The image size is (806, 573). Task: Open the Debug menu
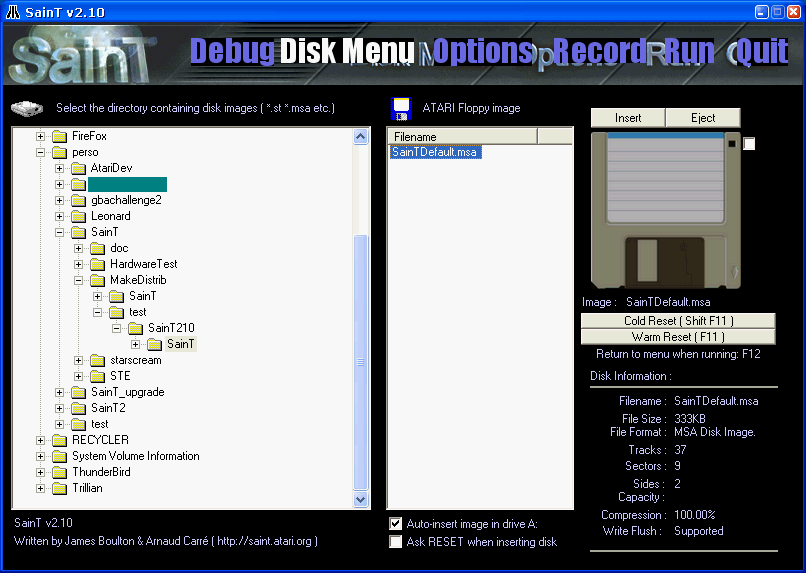pyautogui.click(x=232, y=51)
